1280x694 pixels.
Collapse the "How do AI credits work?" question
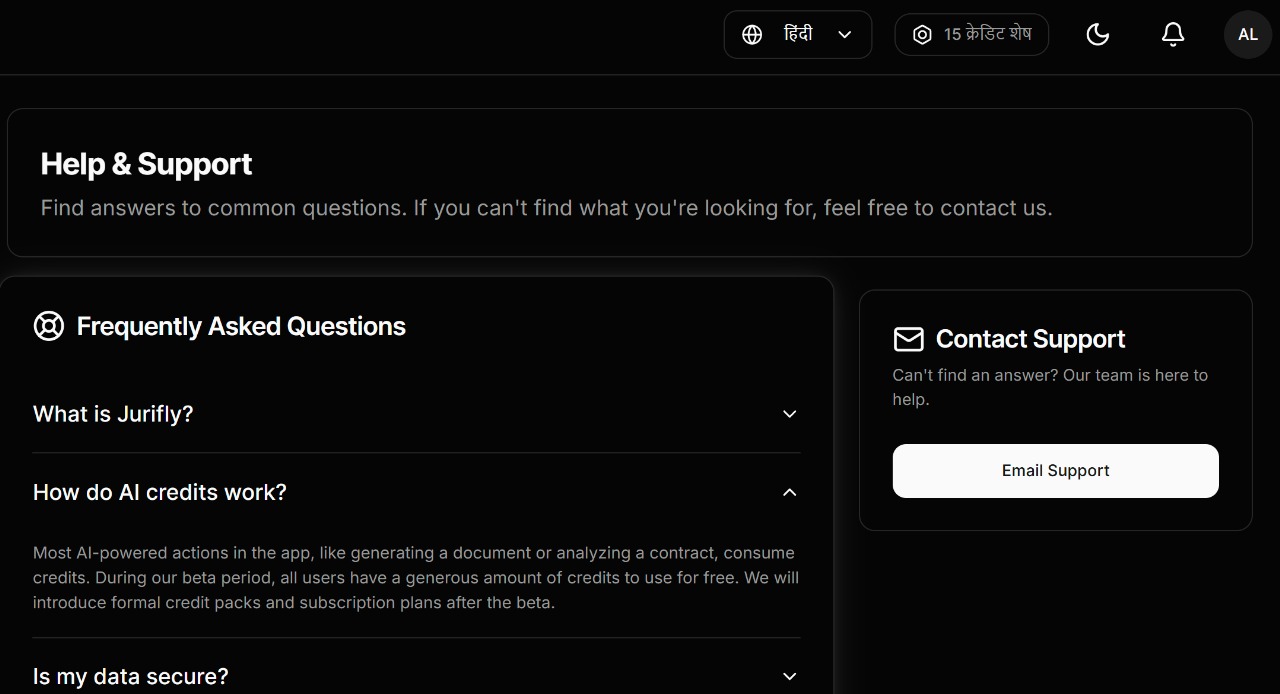(x=160, y=492)
